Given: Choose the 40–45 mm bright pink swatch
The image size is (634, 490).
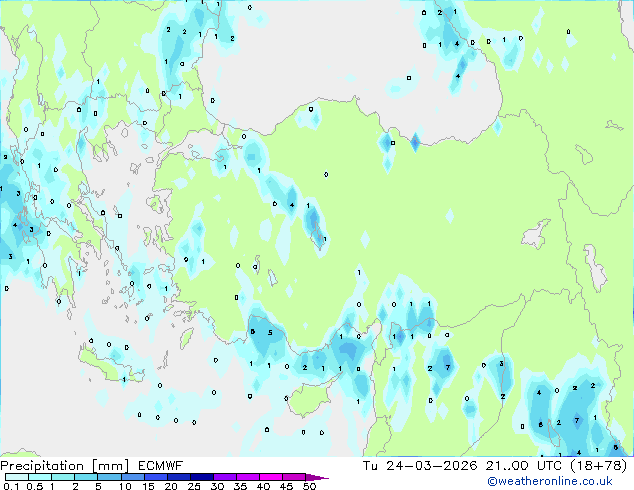Looking at the screenshot, I should tap(271, 477).
